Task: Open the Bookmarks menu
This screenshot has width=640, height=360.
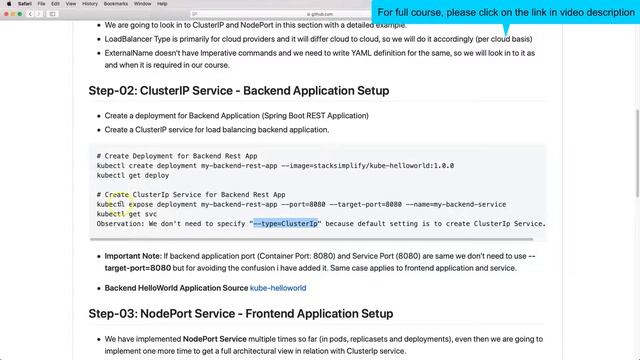Action: (116, 4)
